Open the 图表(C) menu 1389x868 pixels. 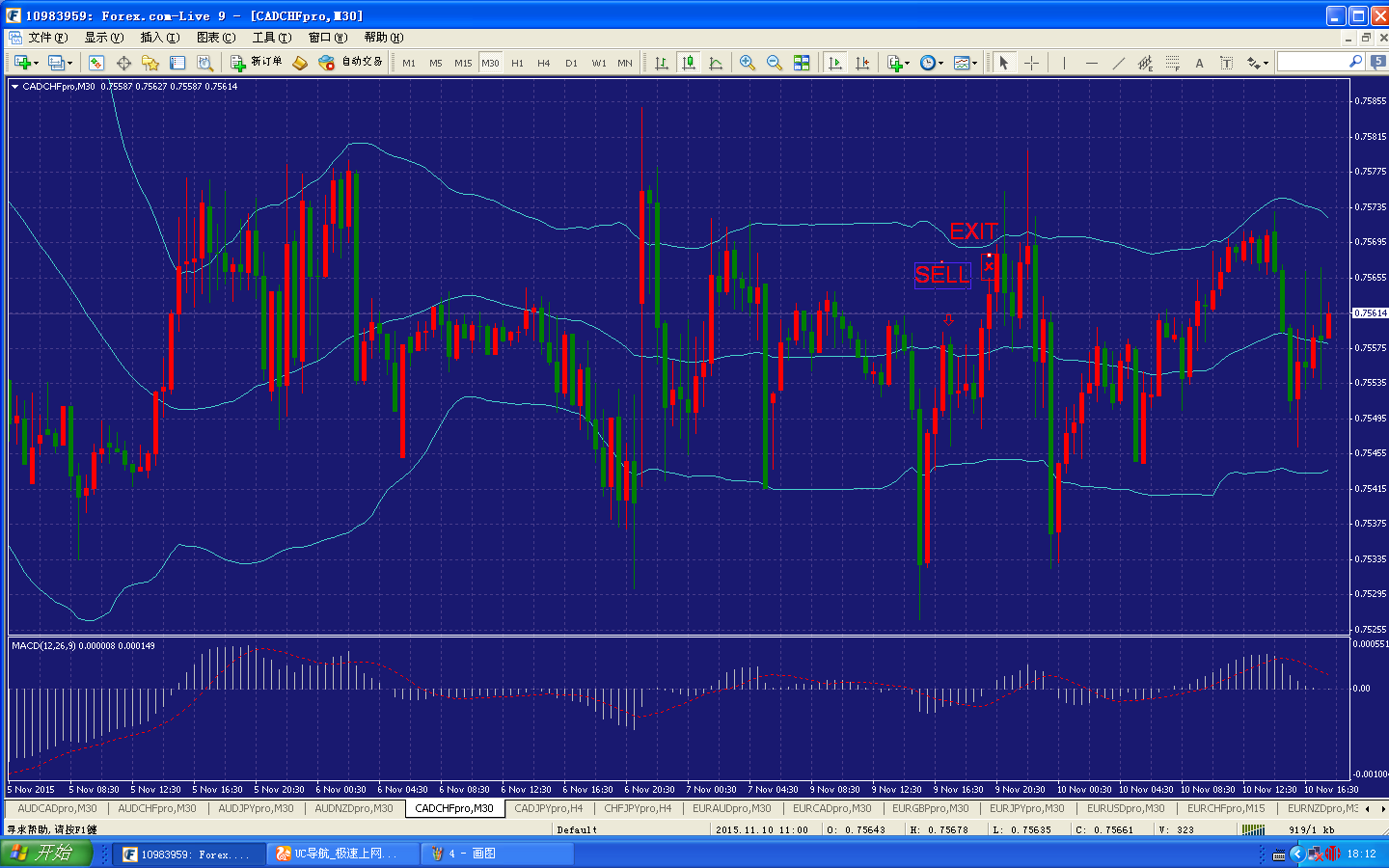coord(216,38)
